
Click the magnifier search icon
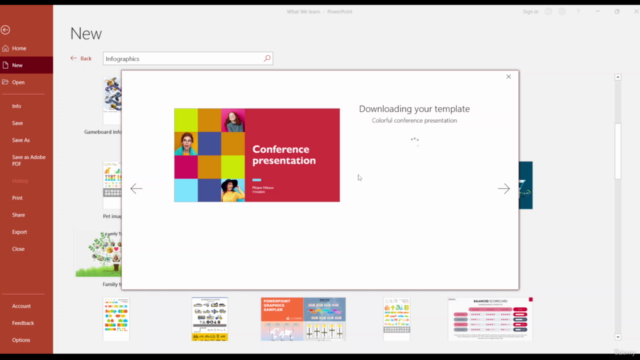point(267,58)
